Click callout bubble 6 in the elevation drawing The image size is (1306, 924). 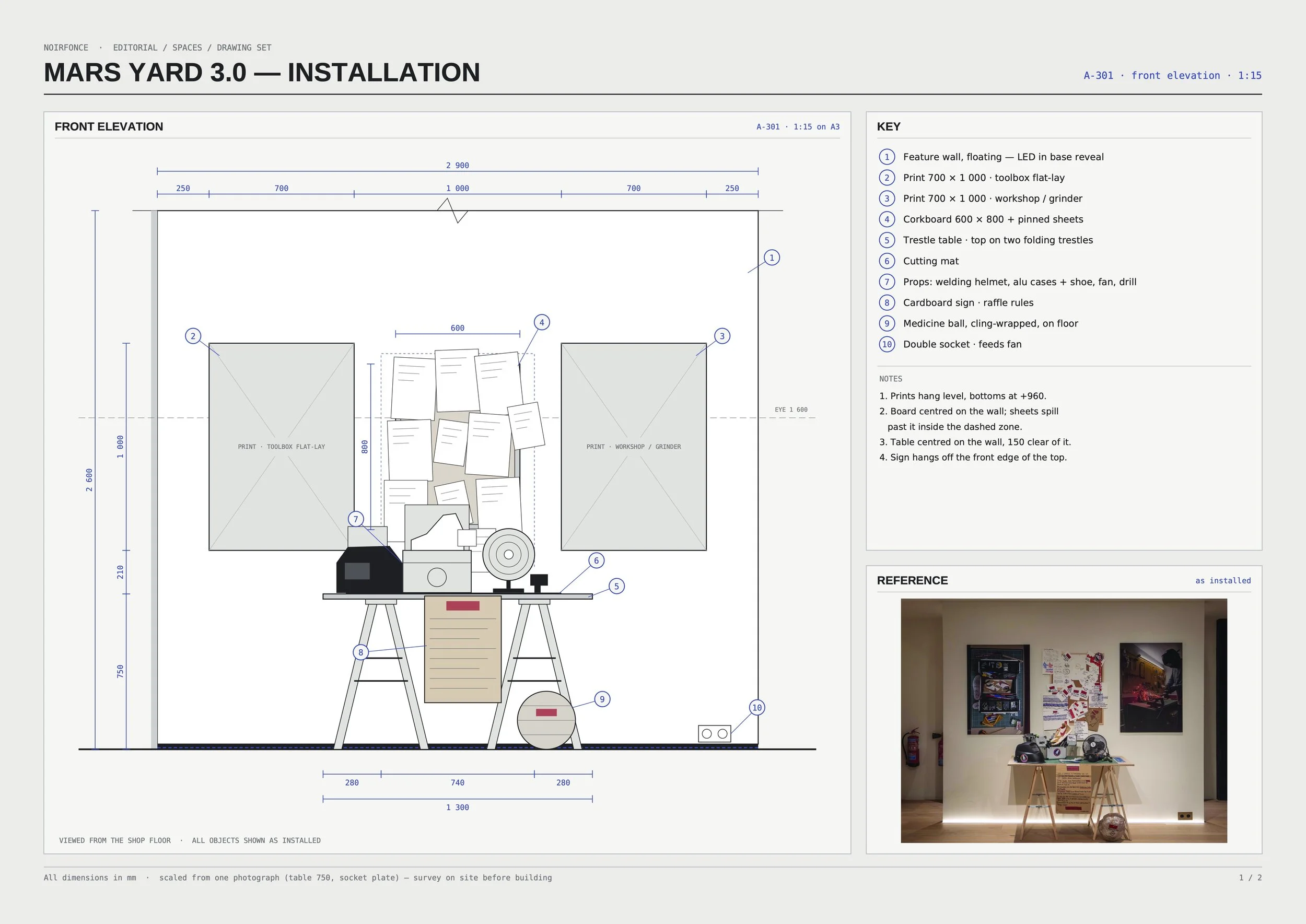point(597,560)
